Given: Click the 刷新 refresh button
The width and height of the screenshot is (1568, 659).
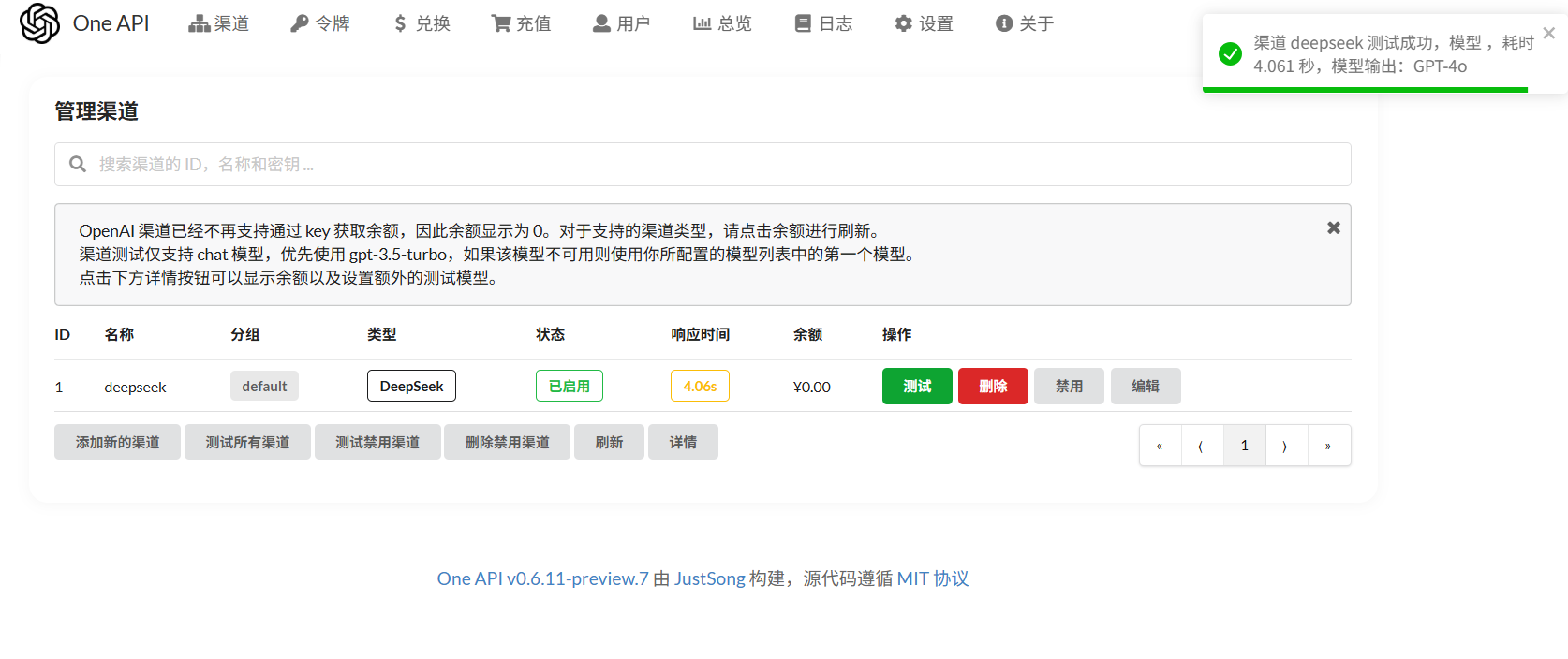Looking at the screenshot, I should (x=609, y=442).
